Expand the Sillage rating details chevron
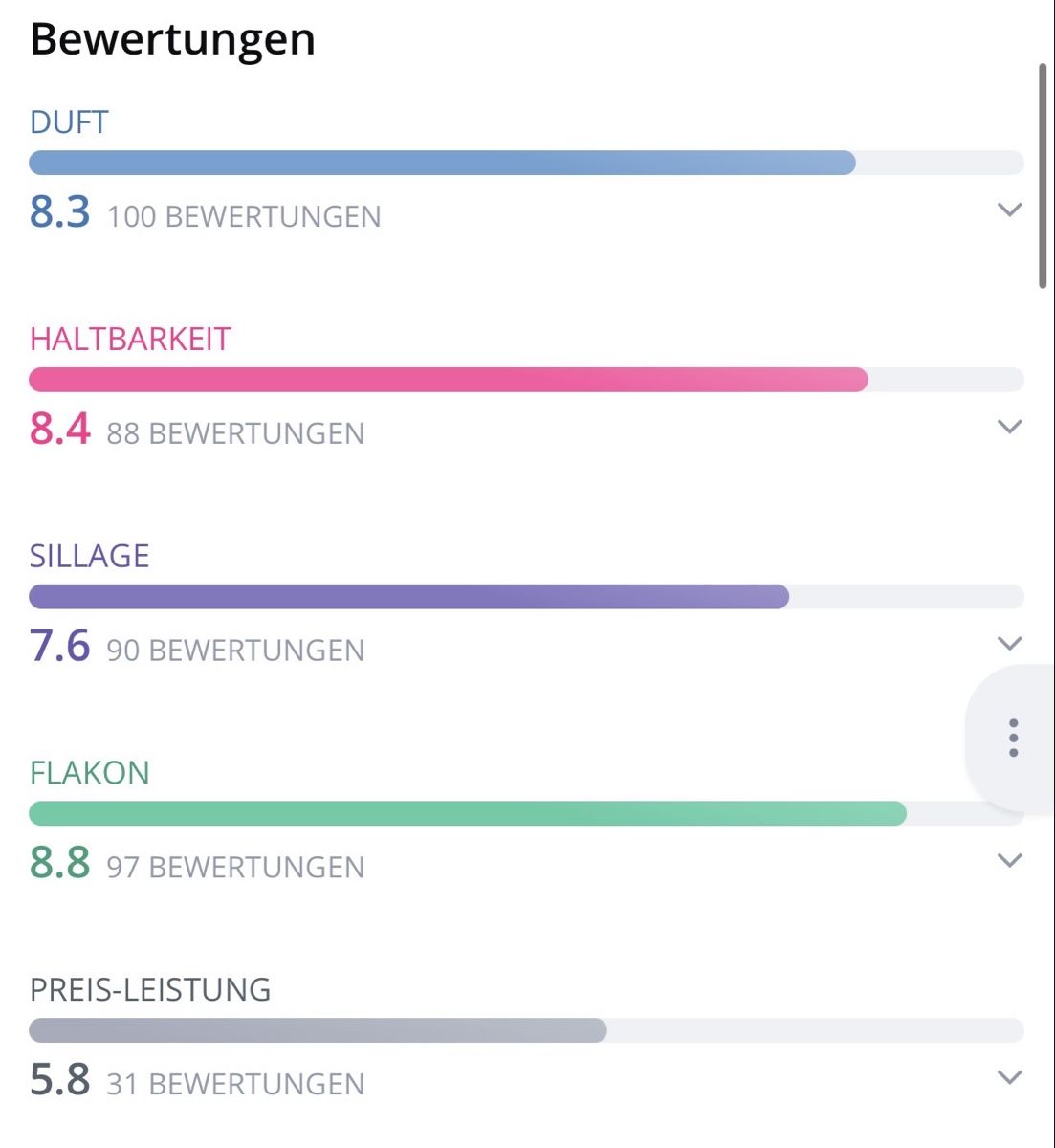Viewport: 1055px width, 1148px height. point(1010,644)
